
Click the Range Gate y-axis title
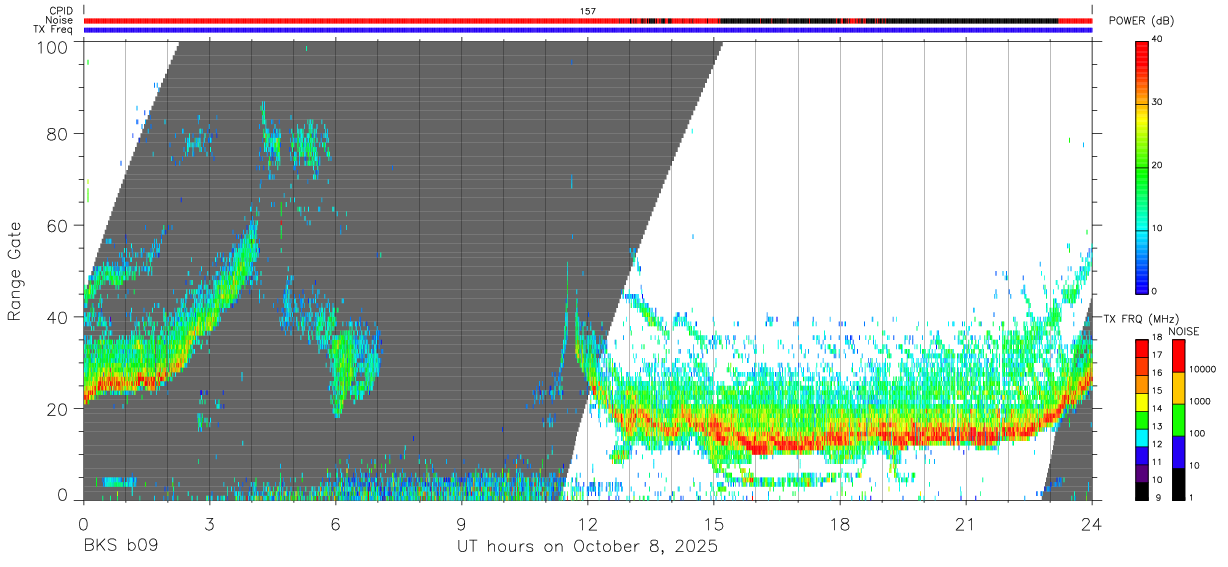pyautogui.click(x=15, y=270)
